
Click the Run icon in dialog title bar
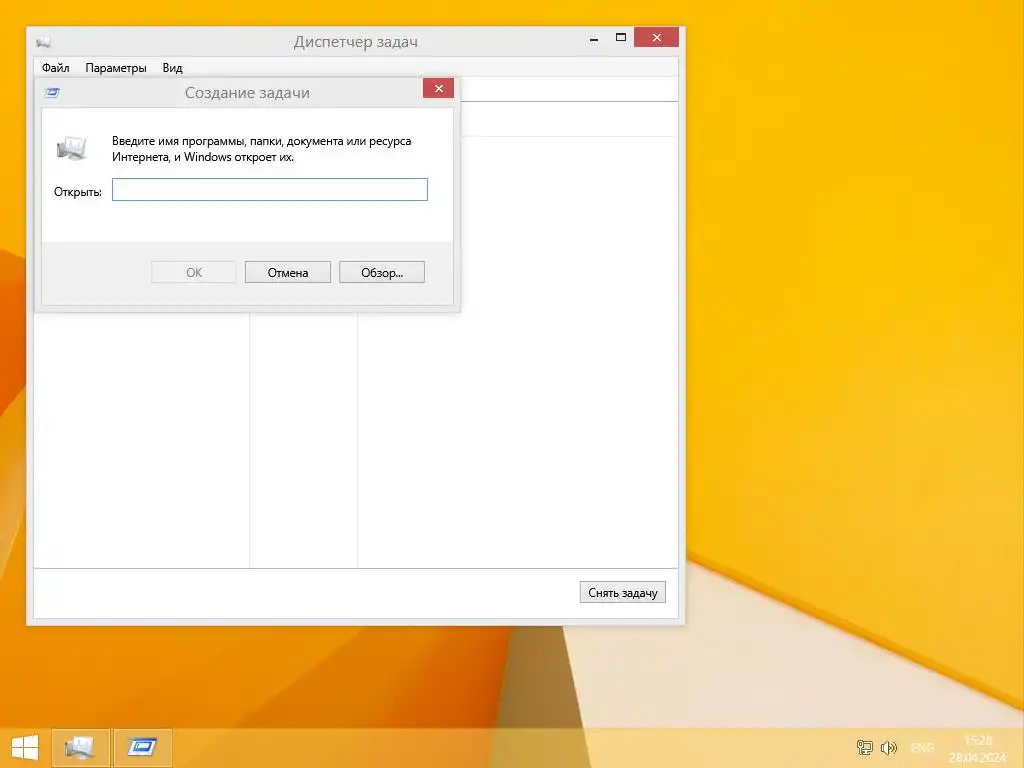(x=52, y=93)
